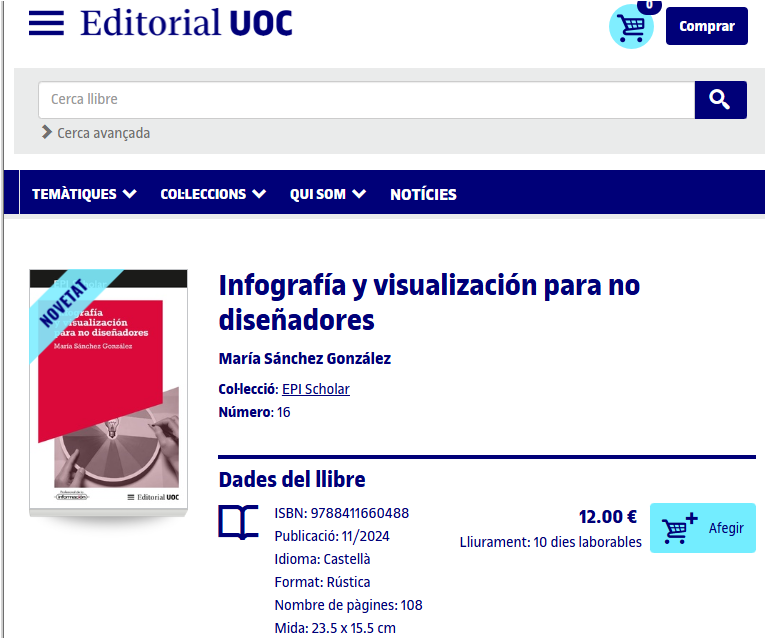Click Mida: 23.5 x 15.5 cm text
Screen dimensions: 766x639
coord(335,628)
